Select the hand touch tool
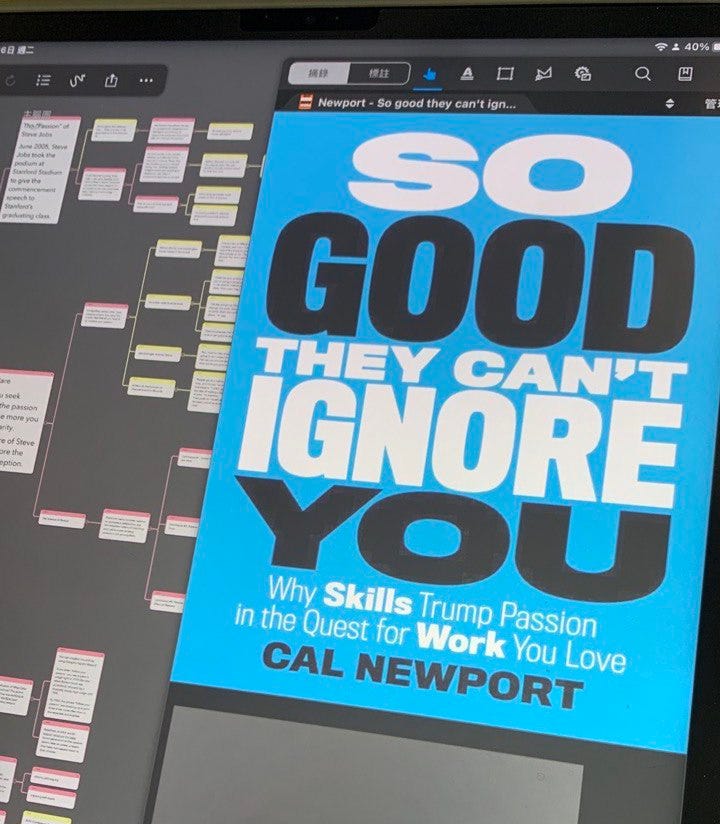Image resolution: width=720 pixels, height=824 pixels. click(429, 75)
